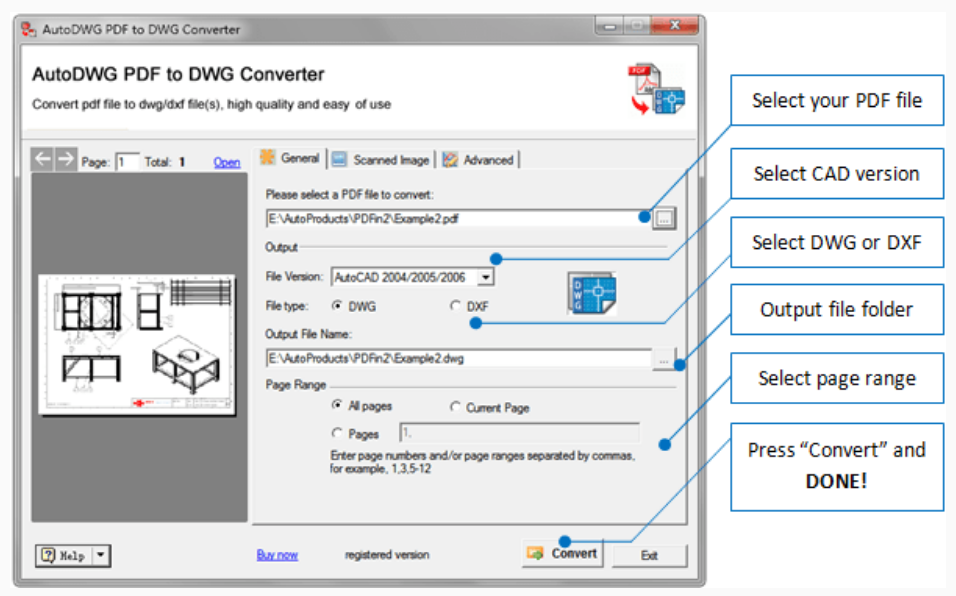Click the PDF to DWG logo icon
The image size is (956, 596).
pos(657,89)
